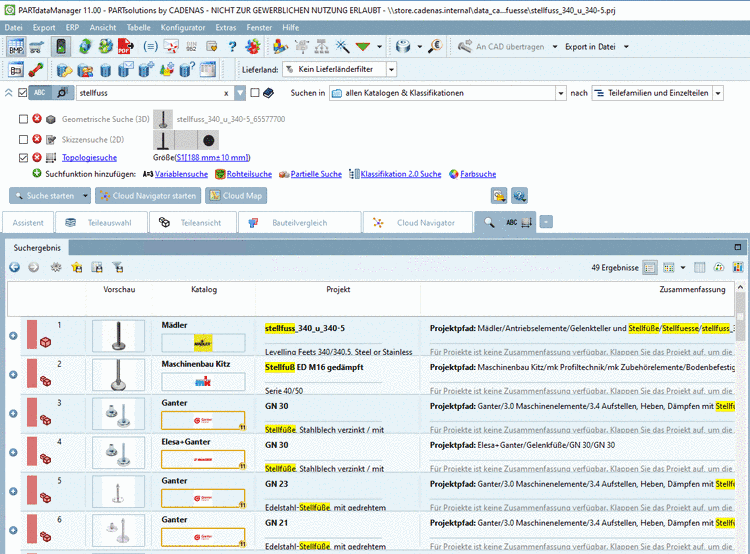750x554 pixels.
Task: Click the green downward triangle icon
Action: pyautogui.click(x=363, y=46)
